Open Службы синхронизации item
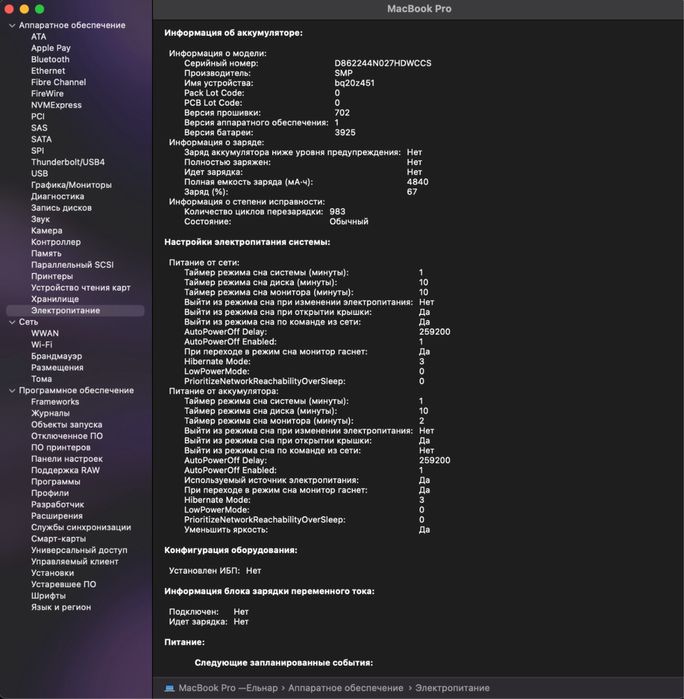Screen dimensions: 684x699 81,527
